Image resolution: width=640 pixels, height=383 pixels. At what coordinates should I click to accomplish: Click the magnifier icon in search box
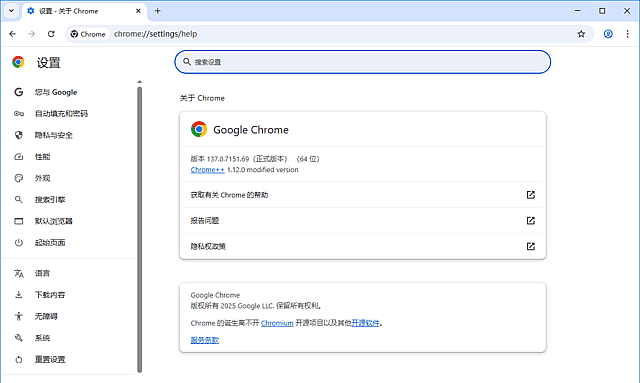point(187,62)
